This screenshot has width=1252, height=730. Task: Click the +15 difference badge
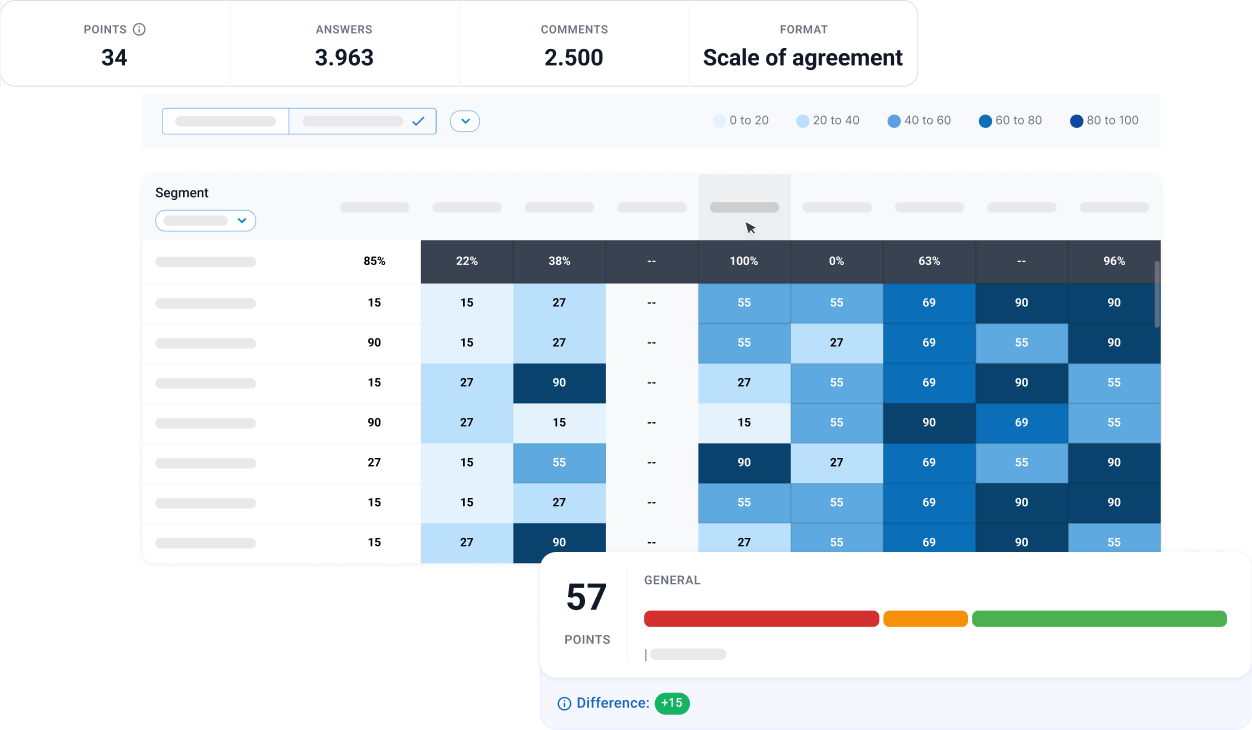(x=672, y=703)
